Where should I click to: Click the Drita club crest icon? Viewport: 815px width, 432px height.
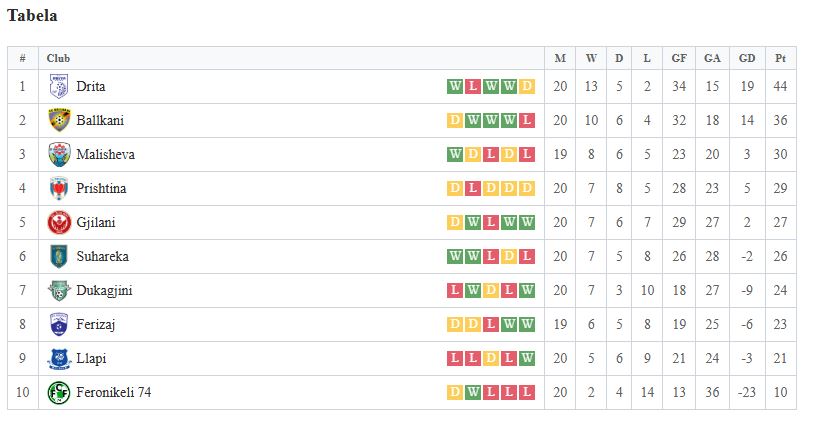pyautogui.click(x=59, y=87)
